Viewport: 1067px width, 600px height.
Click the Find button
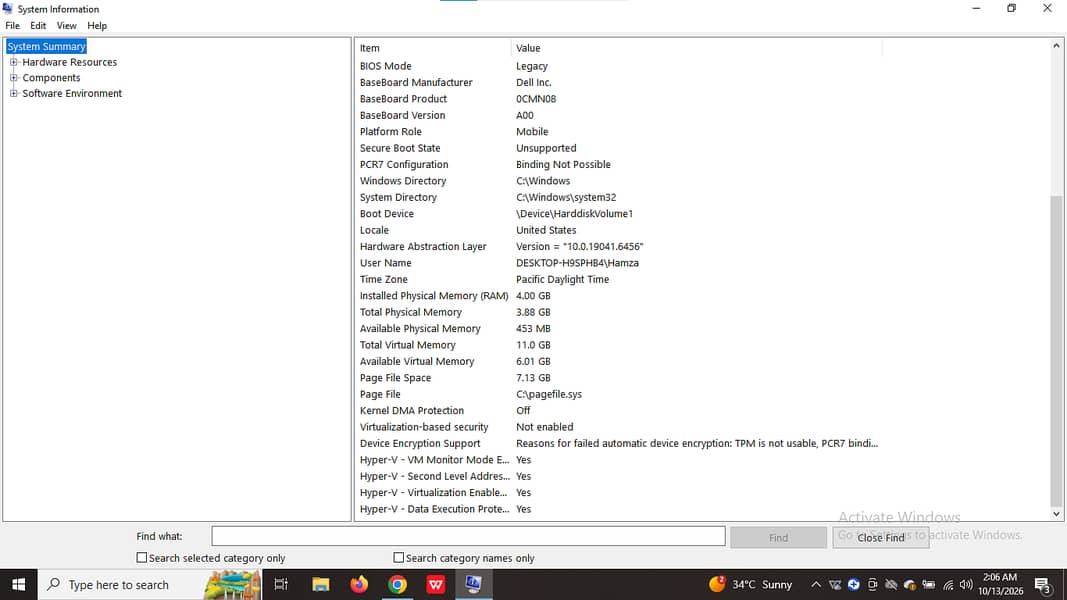tap(778, 537)
